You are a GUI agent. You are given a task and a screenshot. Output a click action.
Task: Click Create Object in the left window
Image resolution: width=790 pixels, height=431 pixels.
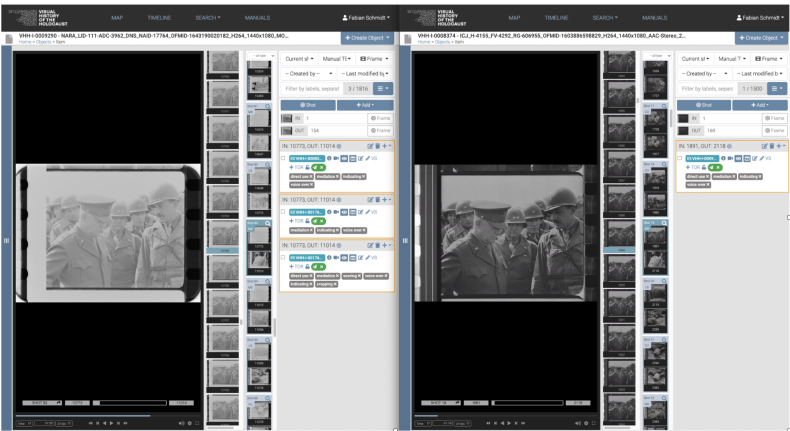pyautogui.click(x=367, y=38)
